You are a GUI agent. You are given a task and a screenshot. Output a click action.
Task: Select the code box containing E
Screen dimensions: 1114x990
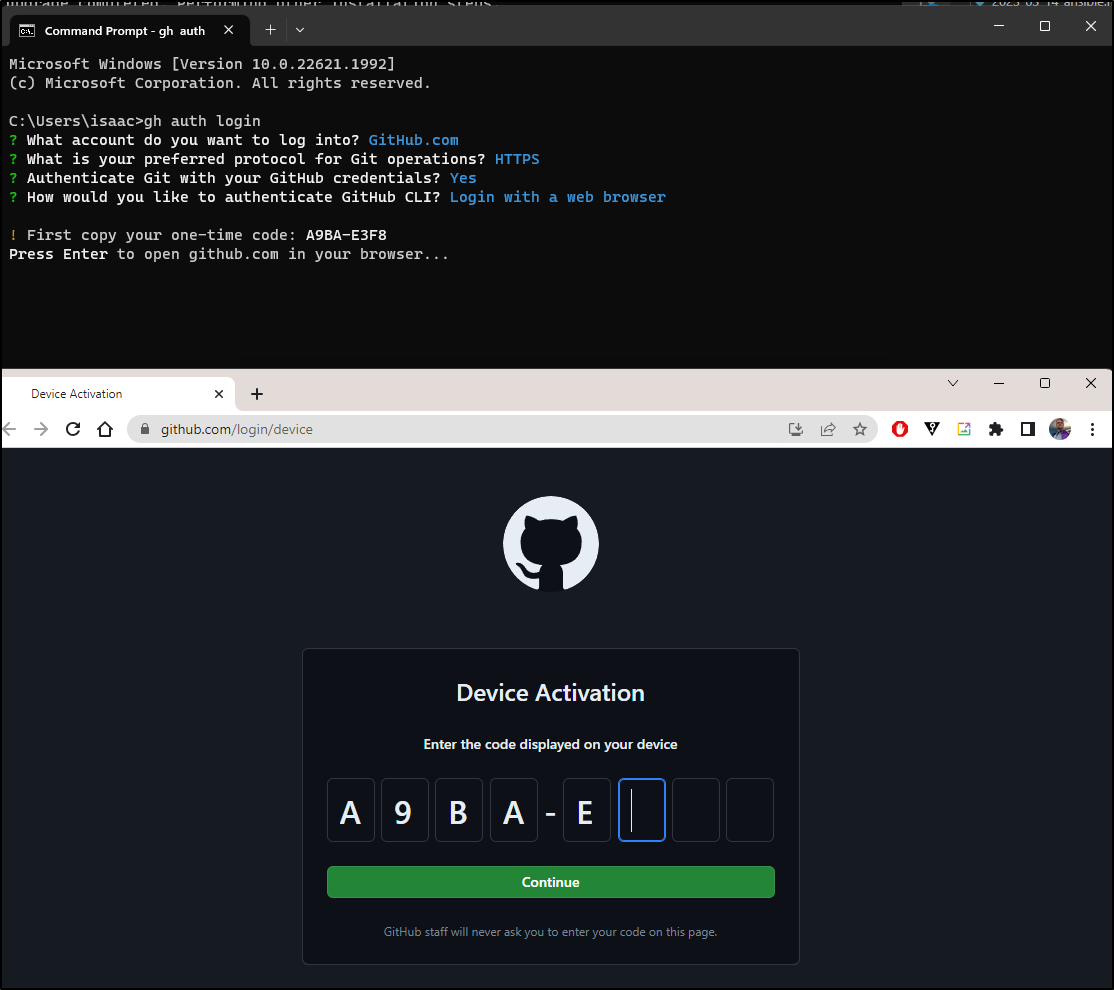[587, 810]
